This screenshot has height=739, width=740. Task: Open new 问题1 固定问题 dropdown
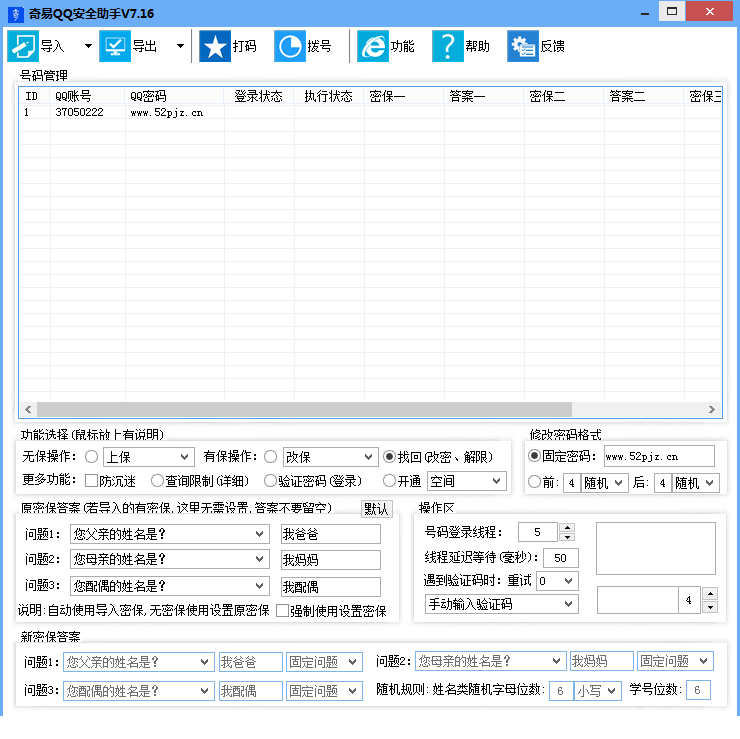click(324, 662)
